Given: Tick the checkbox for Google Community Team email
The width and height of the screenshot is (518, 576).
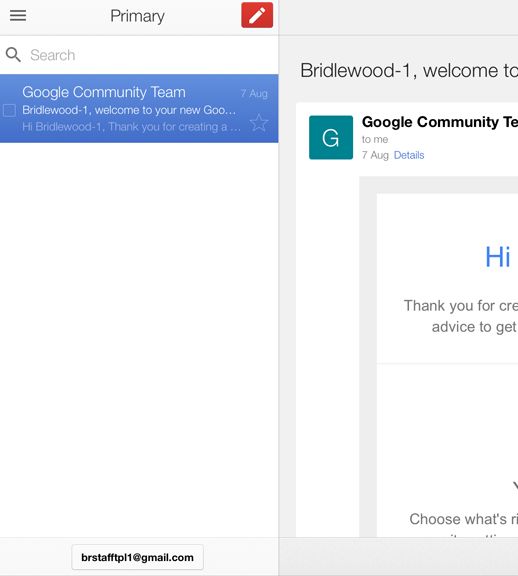Looking at the screenshot, I should (9, 110).
